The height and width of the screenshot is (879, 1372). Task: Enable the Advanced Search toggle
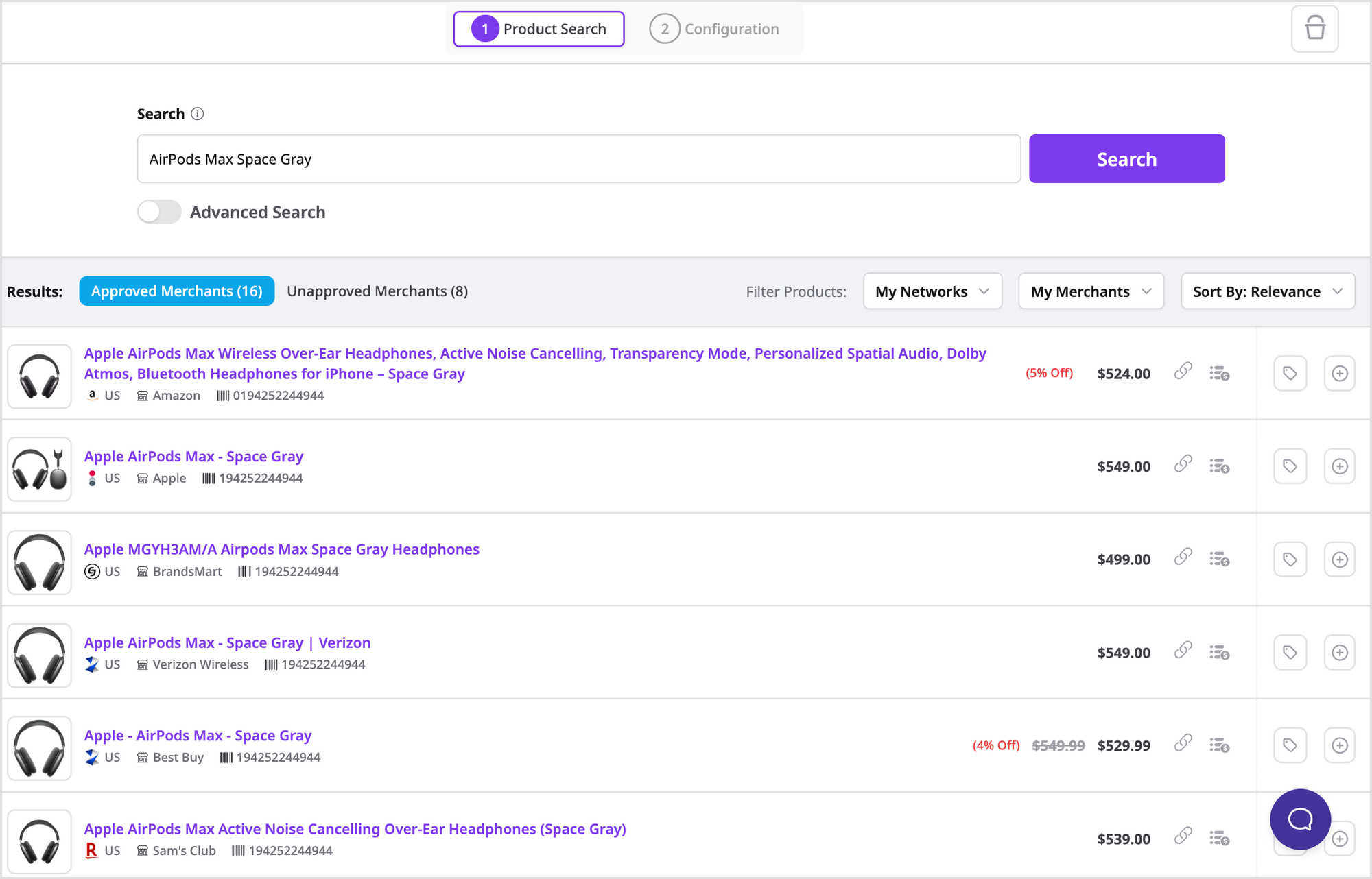(159, 212)
